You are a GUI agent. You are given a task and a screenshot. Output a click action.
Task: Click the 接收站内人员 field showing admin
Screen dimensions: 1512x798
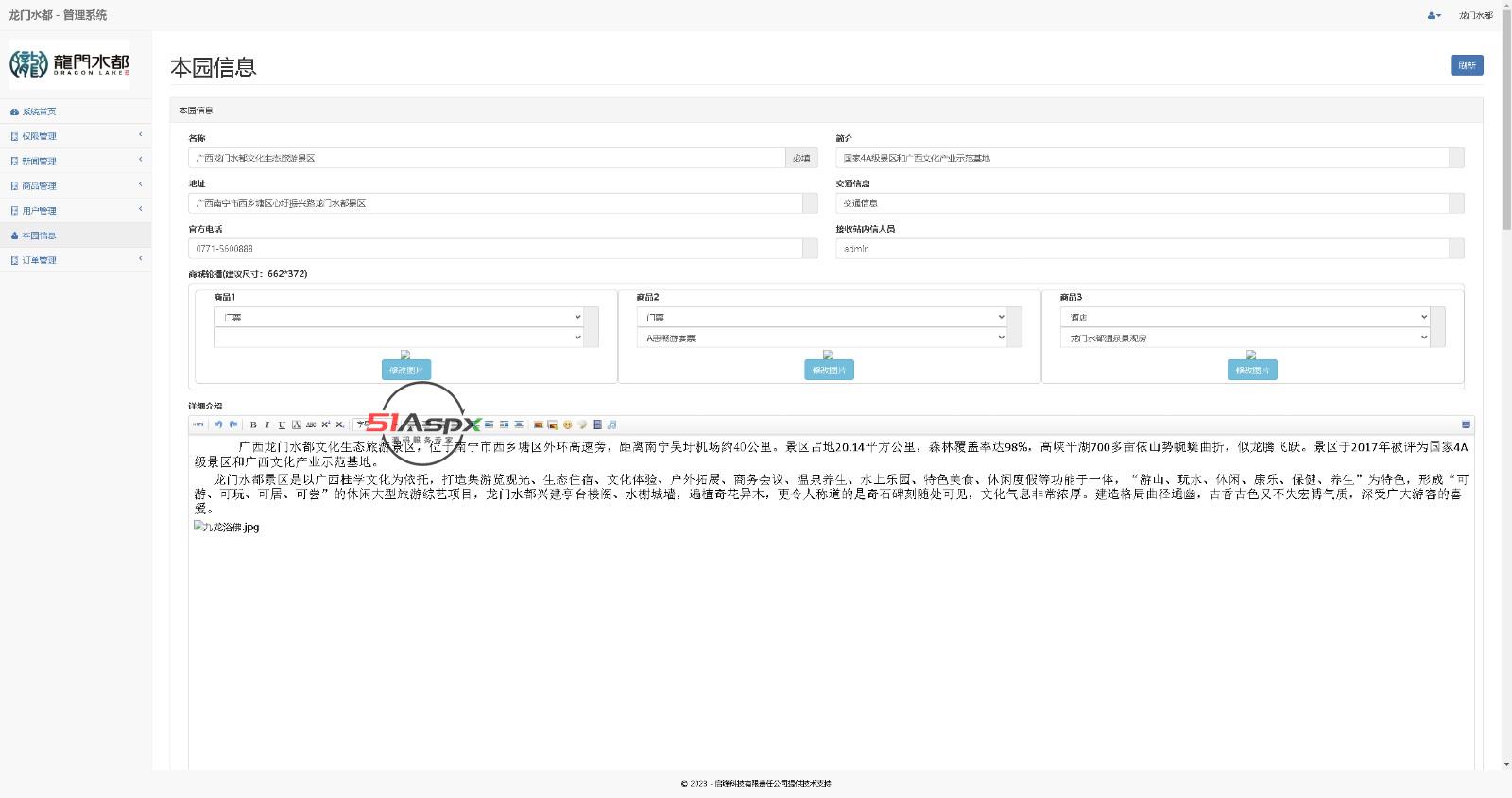pyautogui.click(x=1143, y=249)
